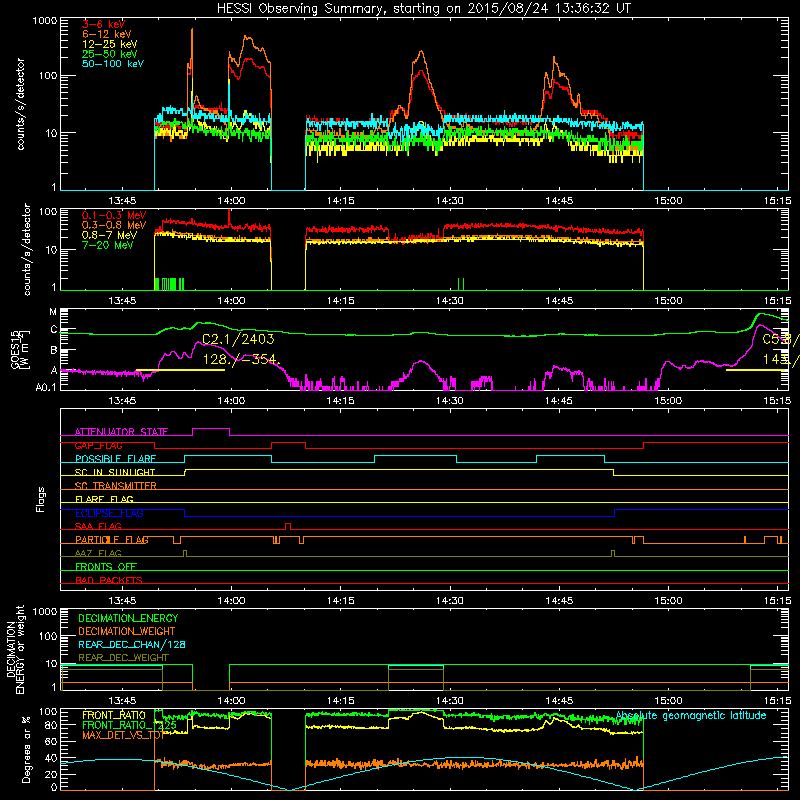Select the 0.1-0.3 MeV legend label
This screenshot has width=800, height=800.
pyautogui.click(x=114, y=215)
